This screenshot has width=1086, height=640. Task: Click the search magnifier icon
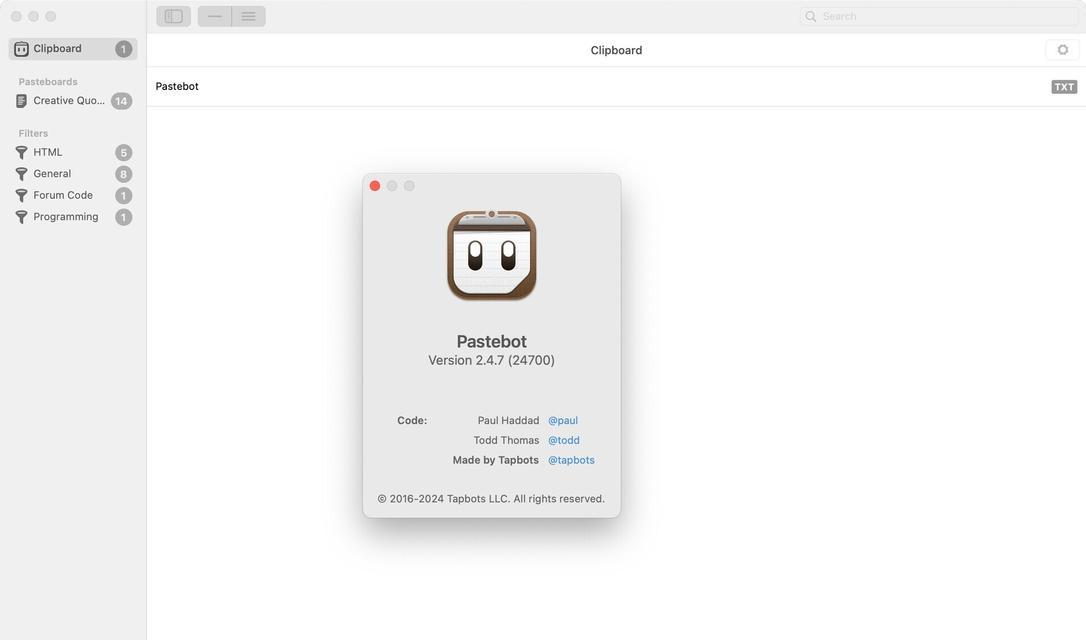point(810,16)
